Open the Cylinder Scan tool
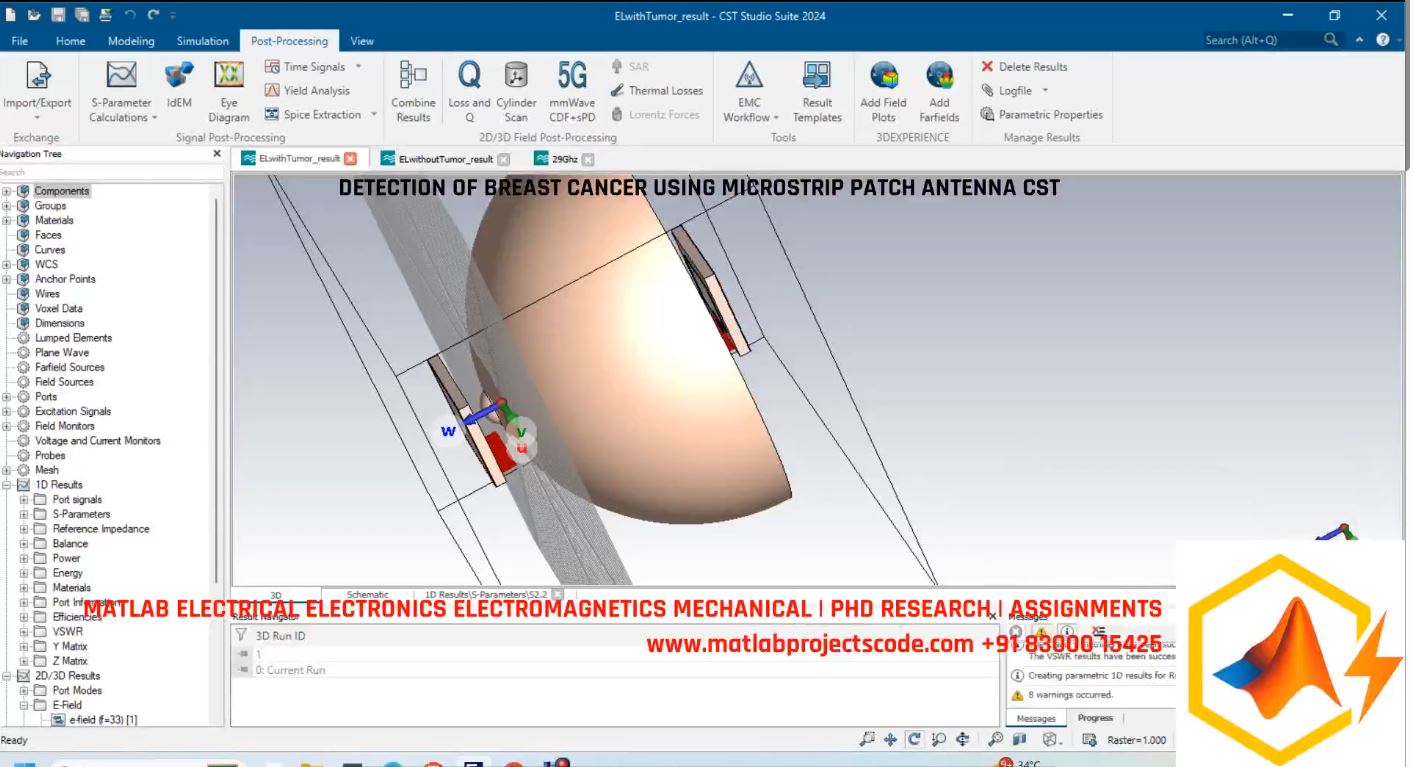Image resolution: width=1413 pixels, height=767 pixels. coord(517,90)
